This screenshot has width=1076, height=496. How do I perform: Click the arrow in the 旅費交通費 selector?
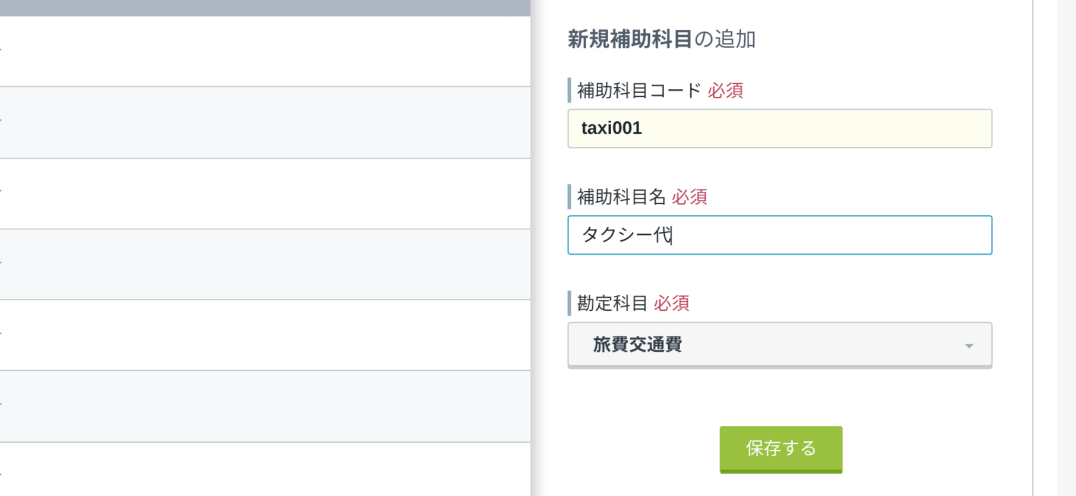click(x=969, y=346)
